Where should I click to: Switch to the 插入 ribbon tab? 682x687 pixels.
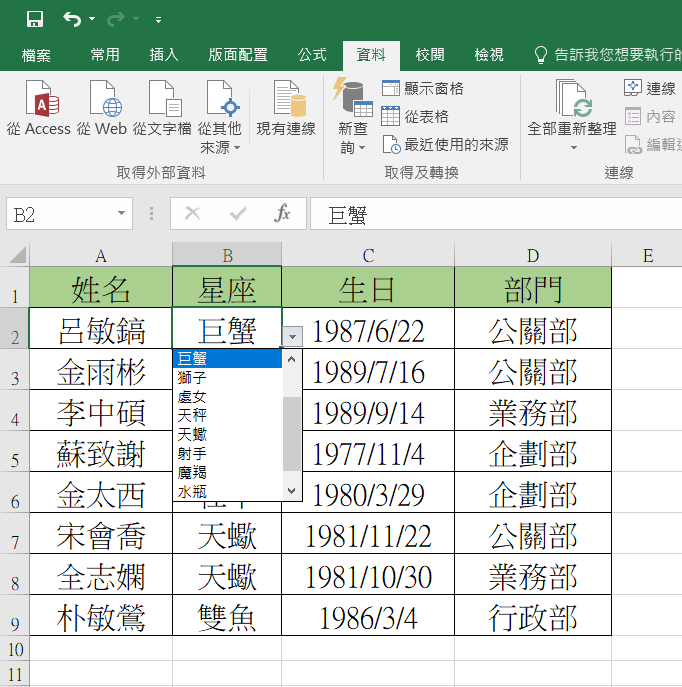[x=164, y=55]
